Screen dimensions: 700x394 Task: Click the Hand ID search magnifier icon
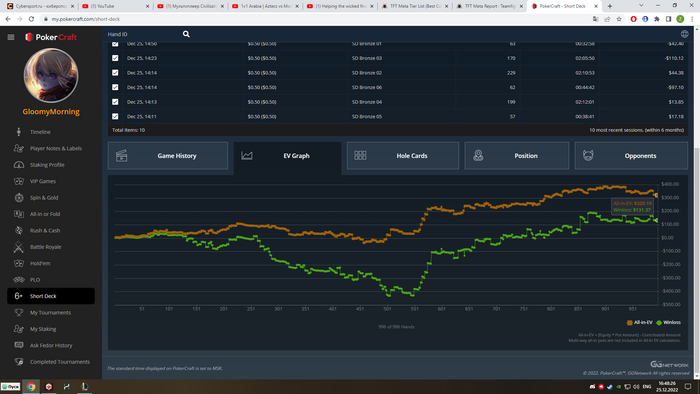point(186,34)
